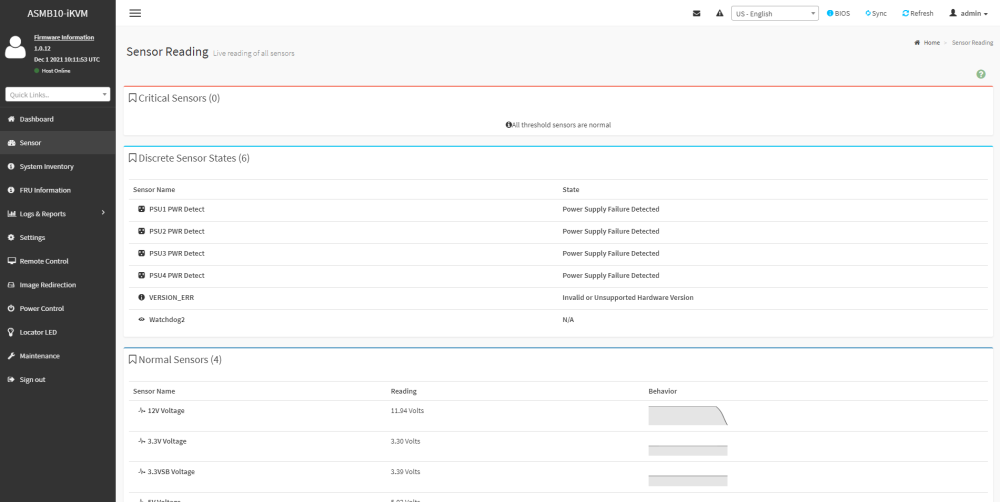Open the 3.3V Voltage sensor
This screenshot has width=1000, height=502.
[x=167, y=441]
